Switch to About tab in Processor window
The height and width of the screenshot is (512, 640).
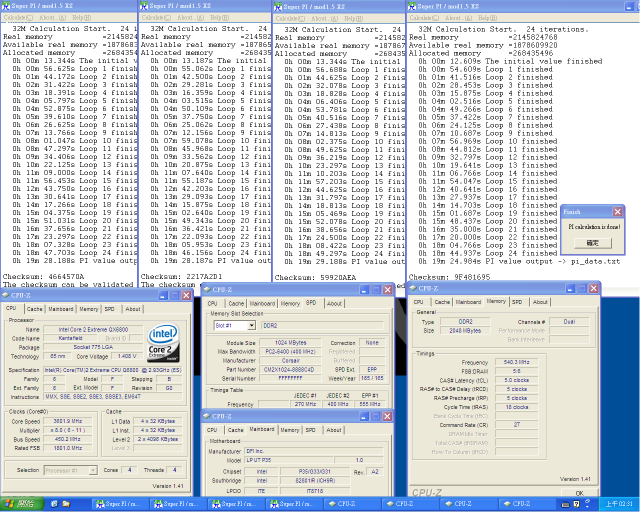(133, 309)
